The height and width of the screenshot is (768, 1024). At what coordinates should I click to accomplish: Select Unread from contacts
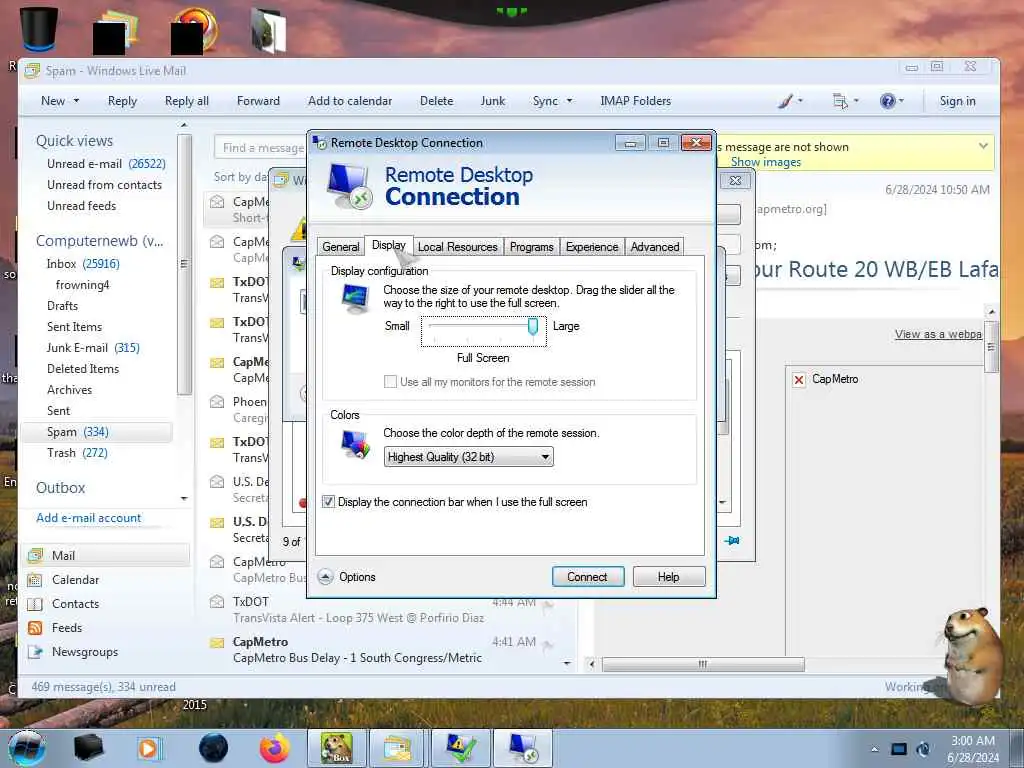[104, 185]
